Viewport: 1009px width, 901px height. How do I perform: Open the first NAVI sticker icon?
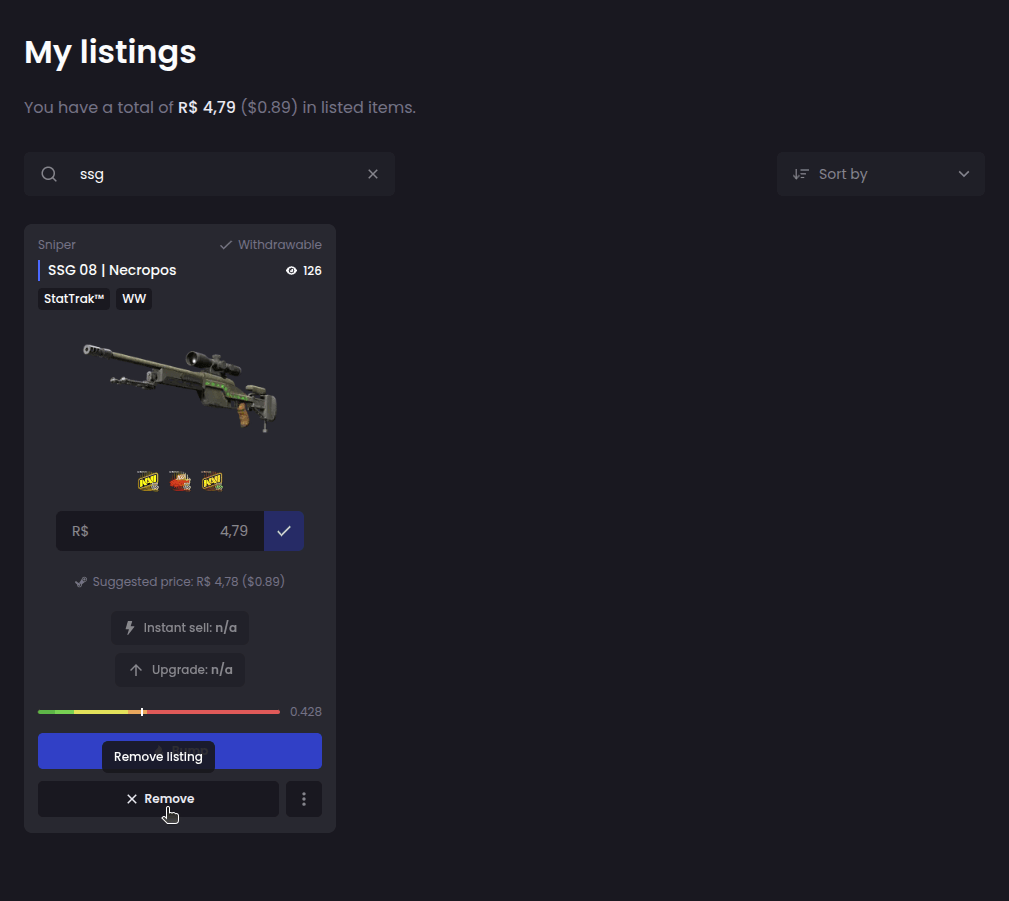tap(148, 481)
